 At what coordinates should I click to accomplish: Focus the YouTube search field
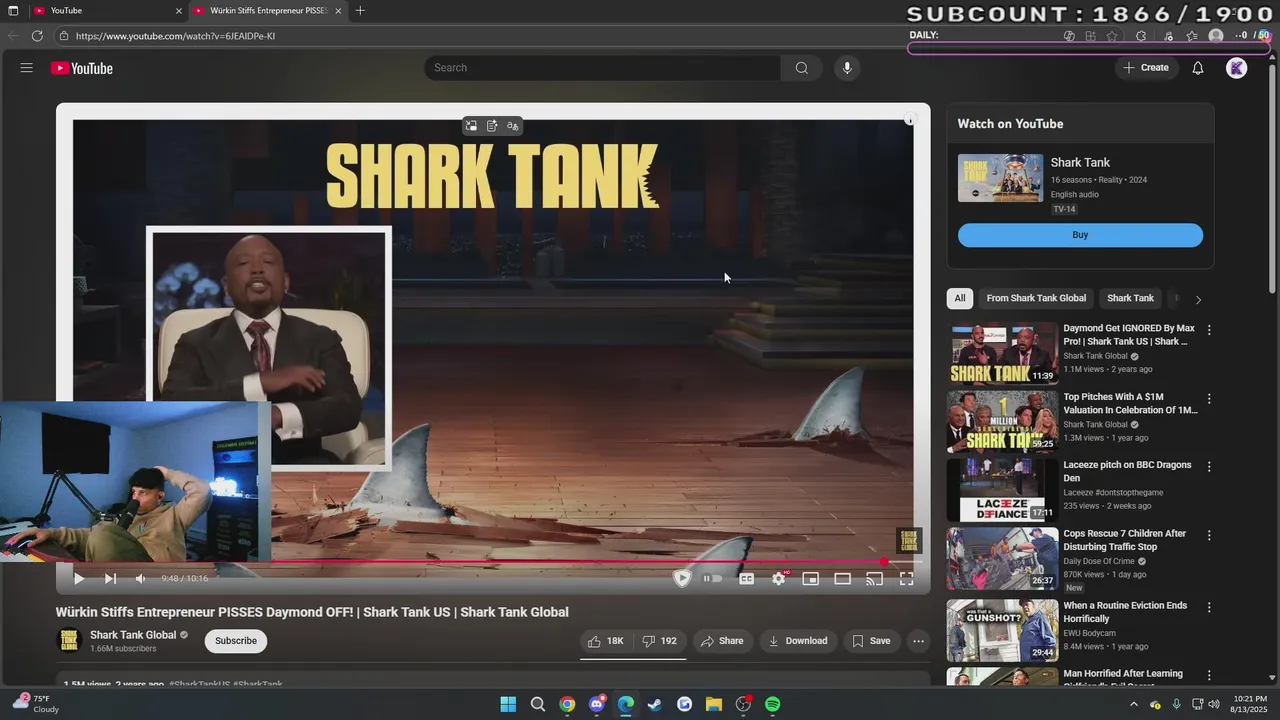tap(602, 68)
